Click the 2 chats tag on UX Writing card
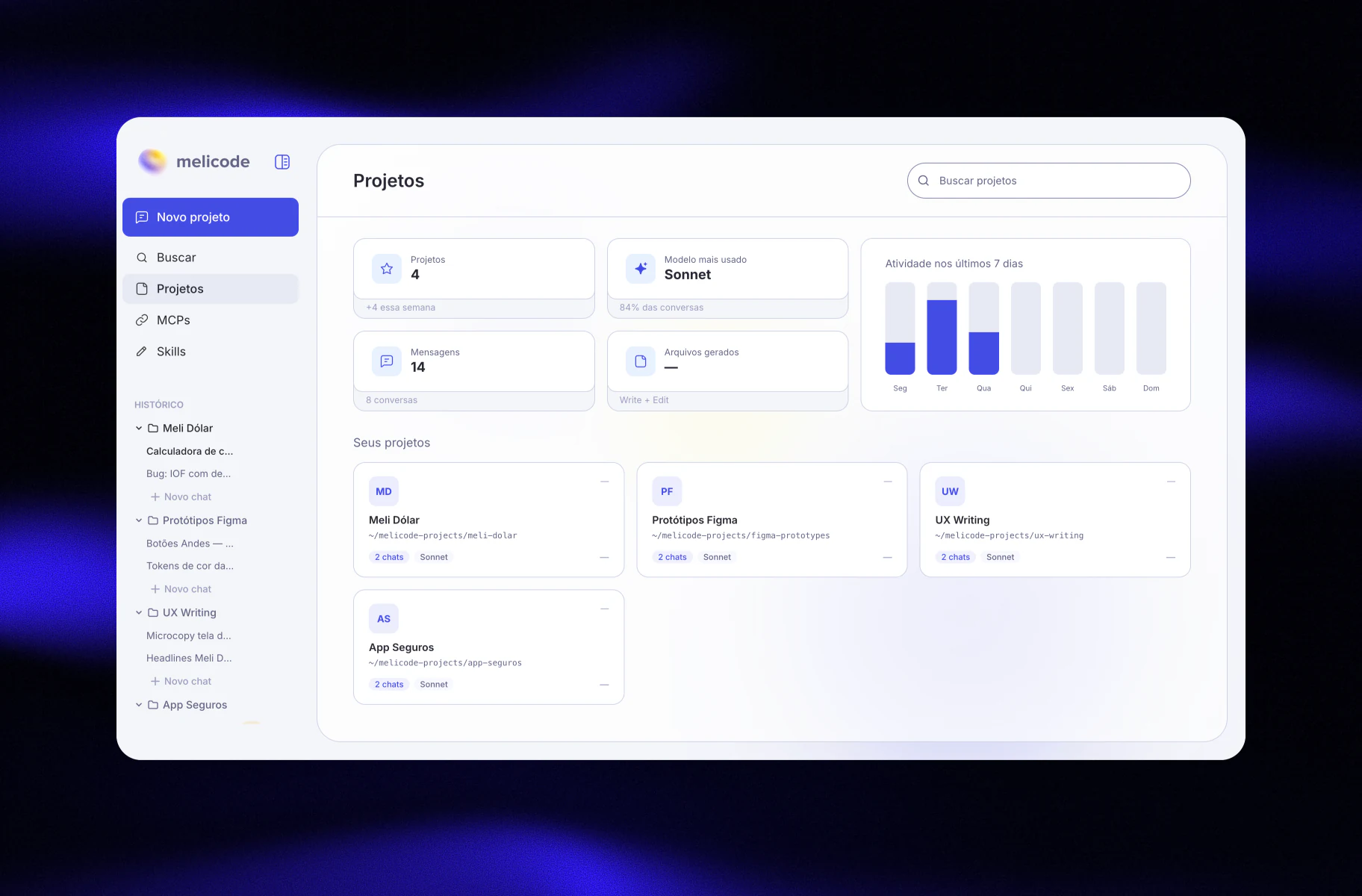 pyautogui.click(x=955, y=557)
